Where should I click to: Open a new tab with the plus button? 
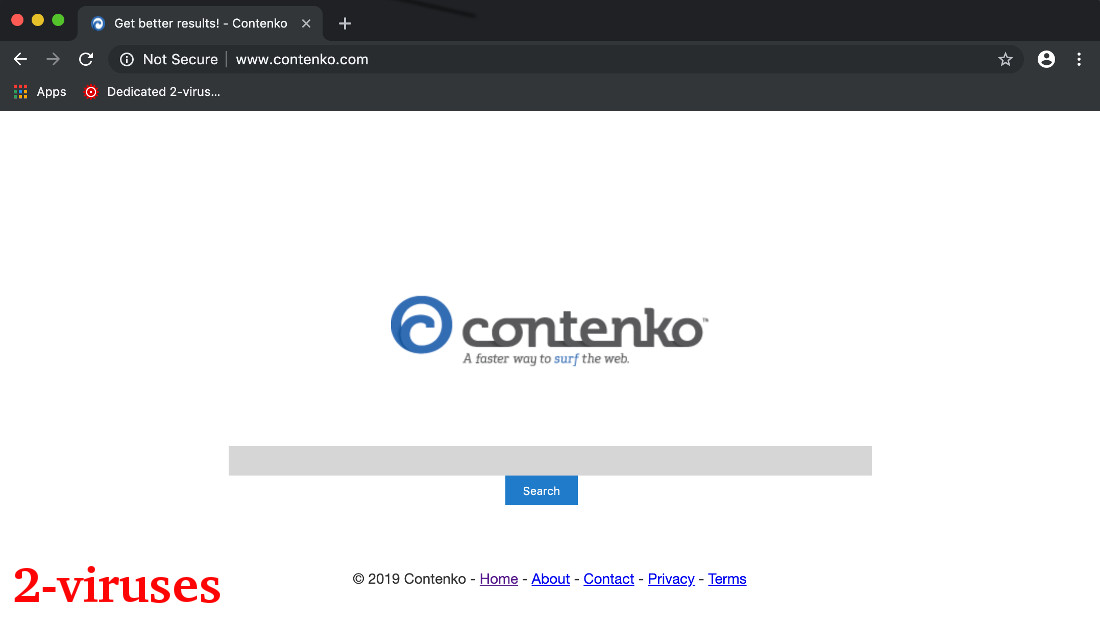pyautogui.click(x=344, y=23)
